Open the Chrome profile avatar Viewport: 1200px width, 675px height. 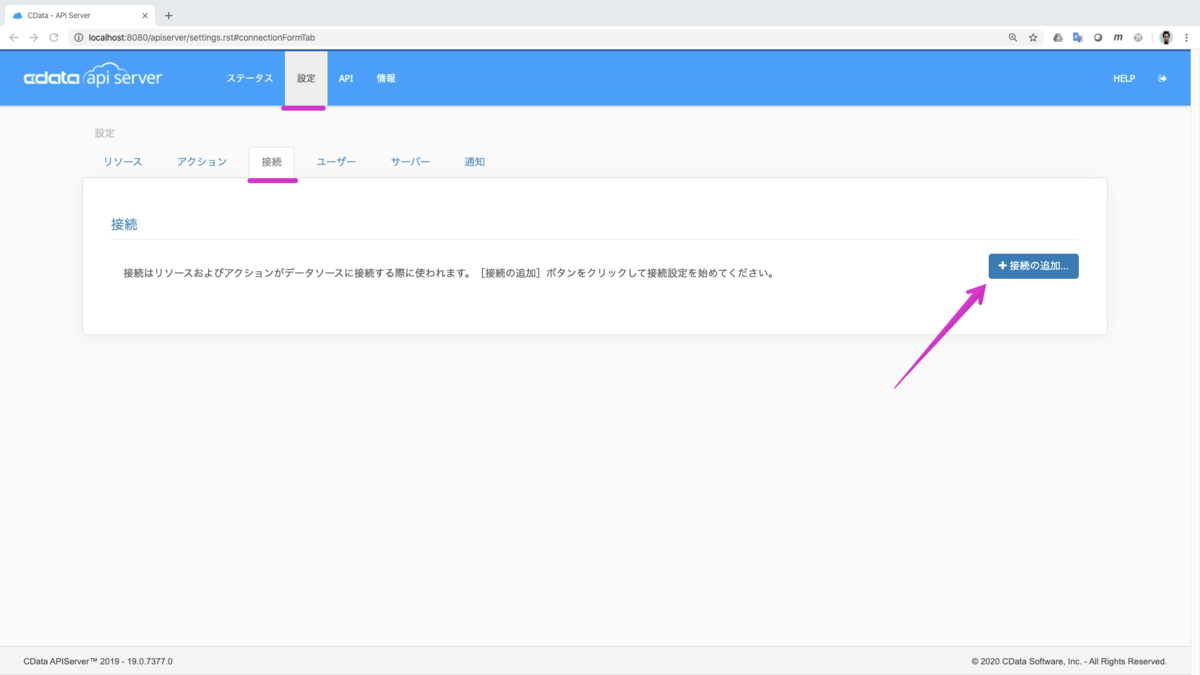[1166, 38]
